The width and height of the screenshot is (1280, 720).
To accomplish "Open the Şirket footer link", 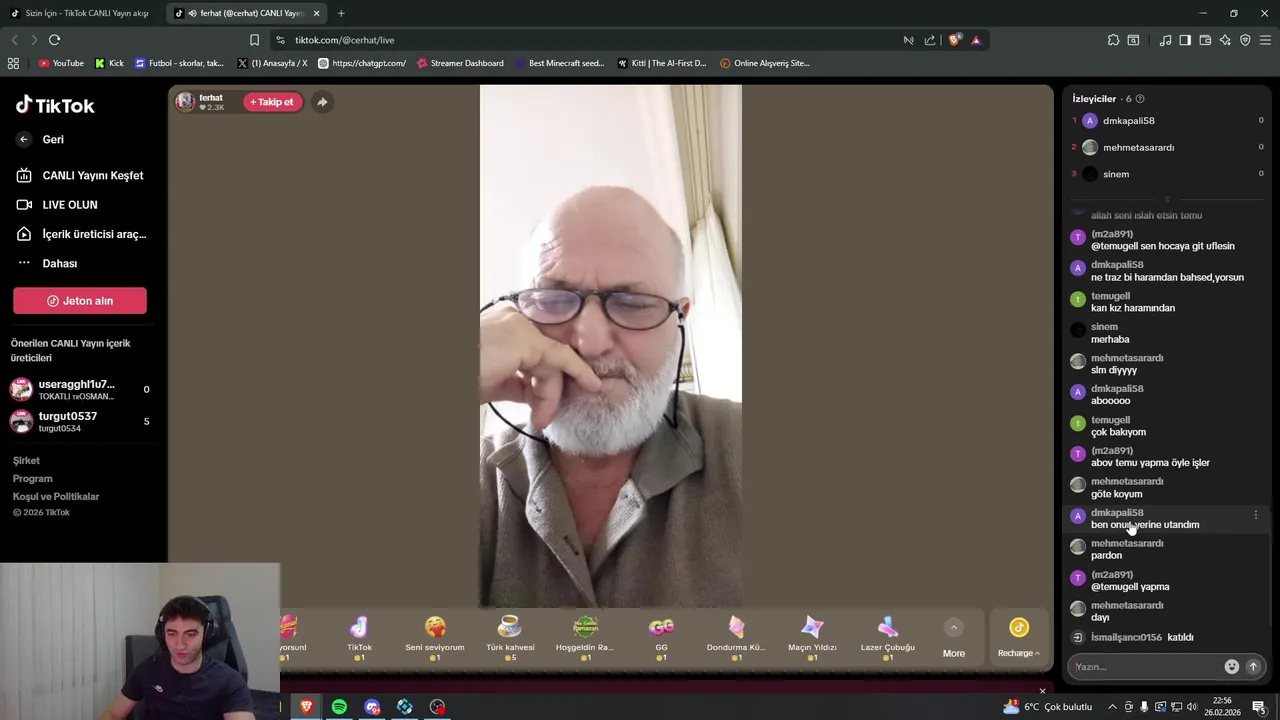I will 26,461.
